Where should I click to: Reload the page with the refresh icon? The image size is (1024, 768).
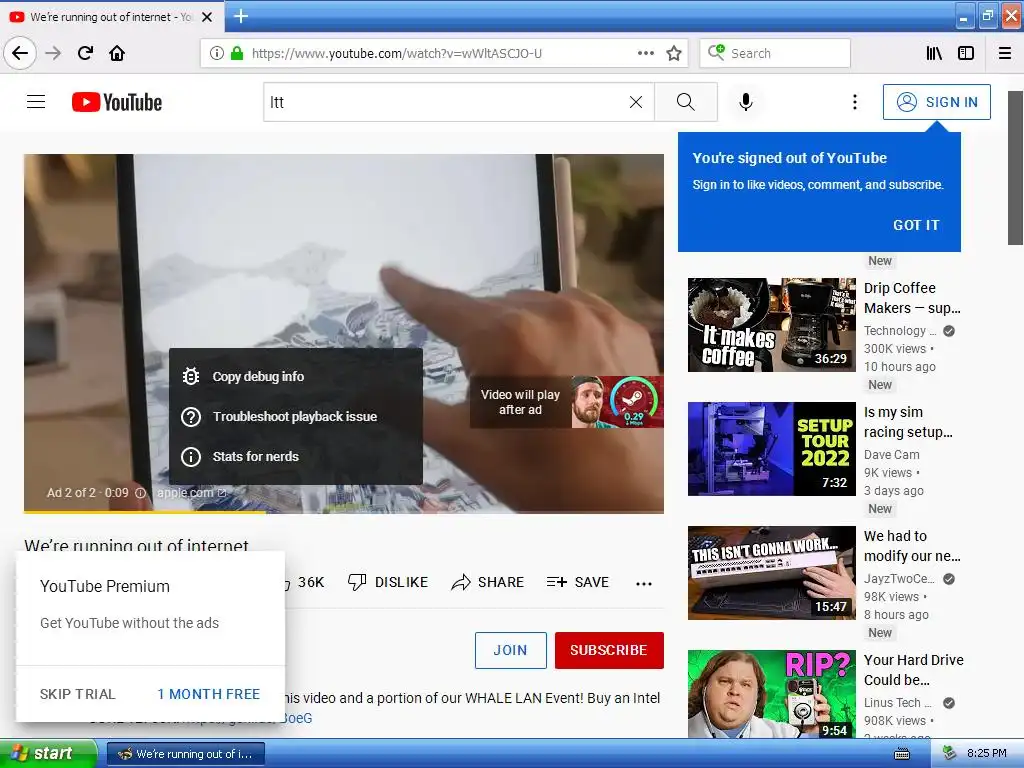[85, 53]
